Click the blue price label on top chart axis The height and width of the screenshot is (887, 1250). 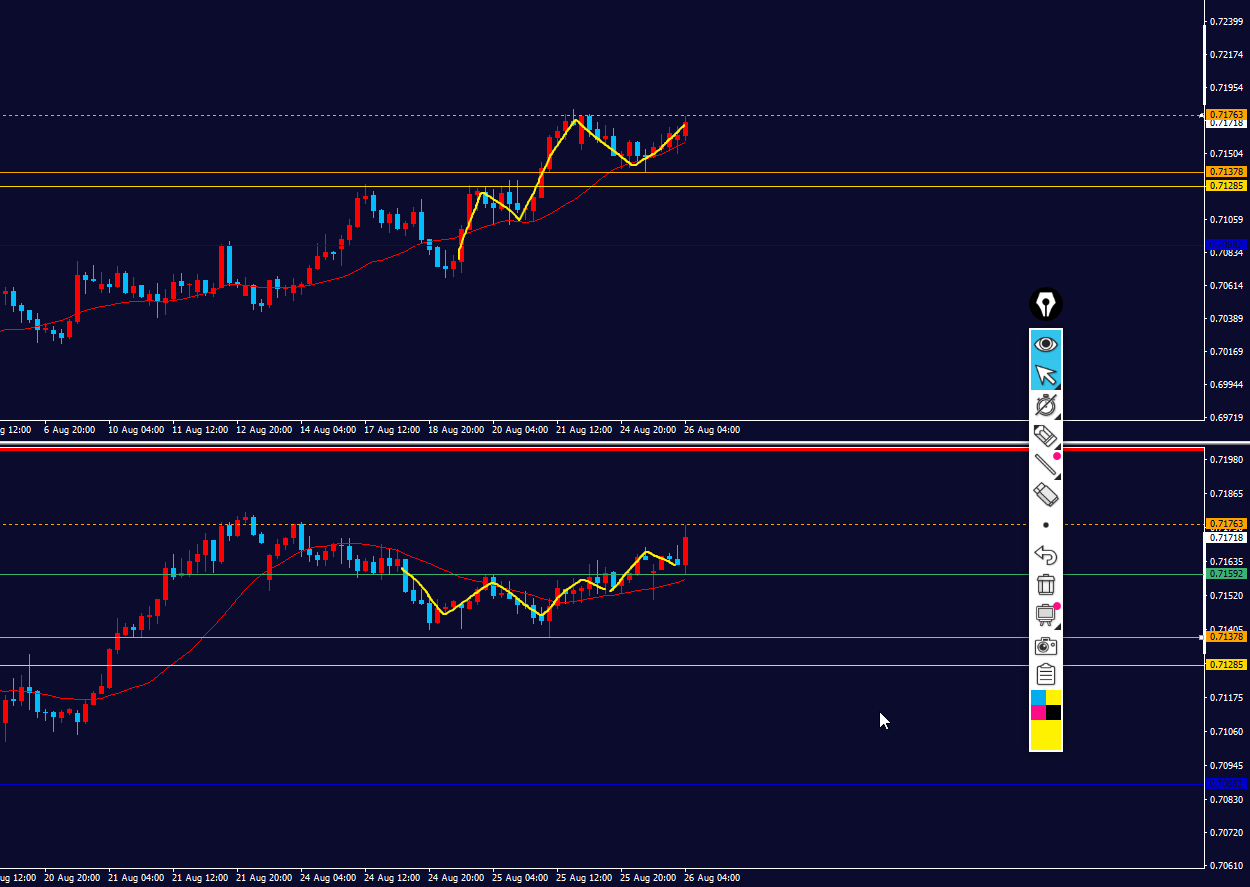tap(1226, 244)
